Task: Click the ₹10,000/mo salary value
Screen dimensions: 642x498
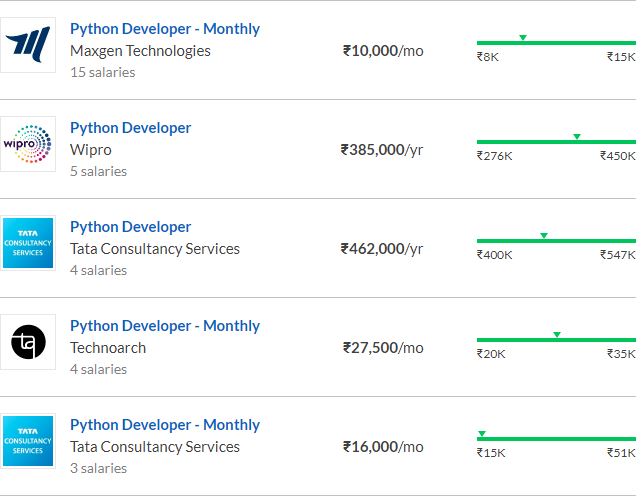Action: coord(383,51)
